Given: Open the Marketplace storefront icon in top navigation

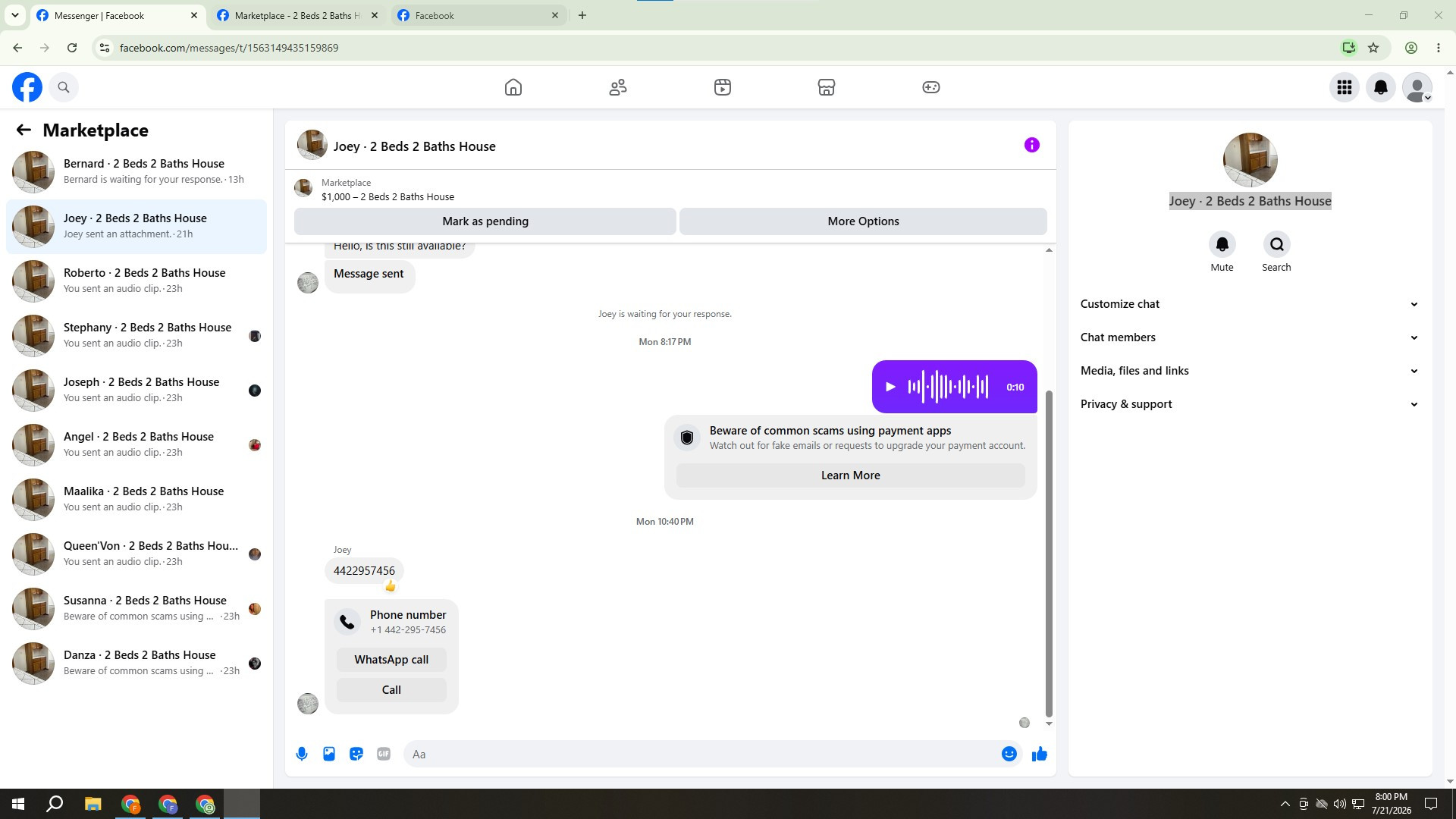Looking at the screenshot, I should click(827, 87).
